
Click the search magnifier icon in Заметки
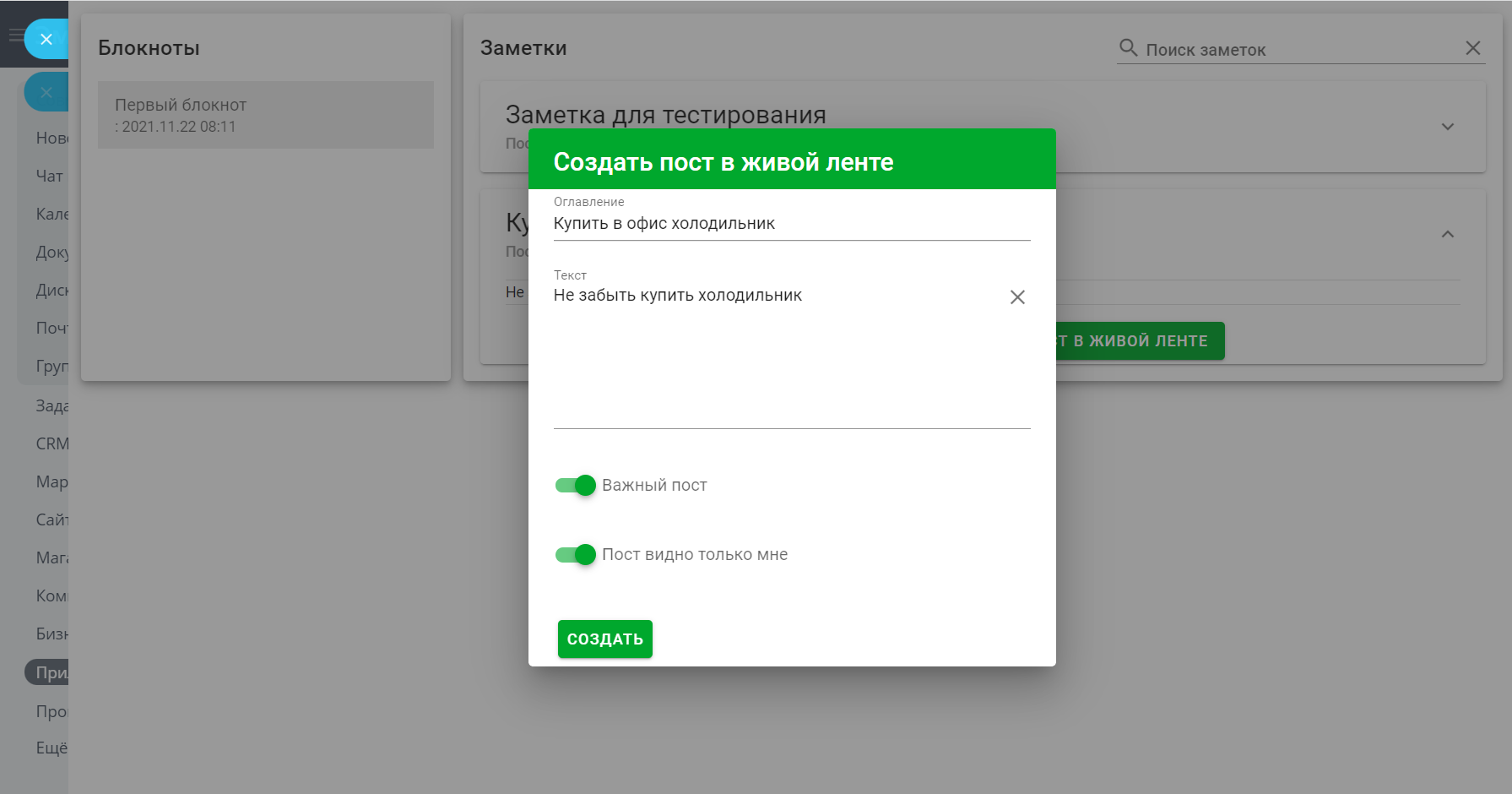click(1128, 48)
